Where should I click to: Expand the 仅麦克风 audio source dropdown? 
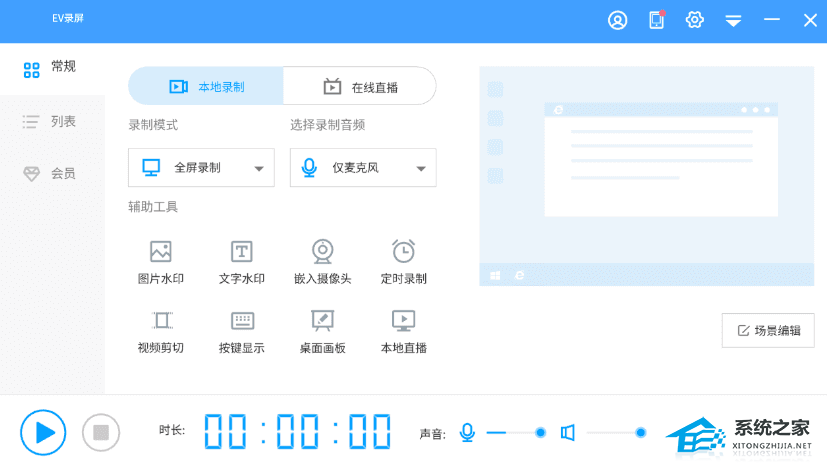[x=363, y=168]
